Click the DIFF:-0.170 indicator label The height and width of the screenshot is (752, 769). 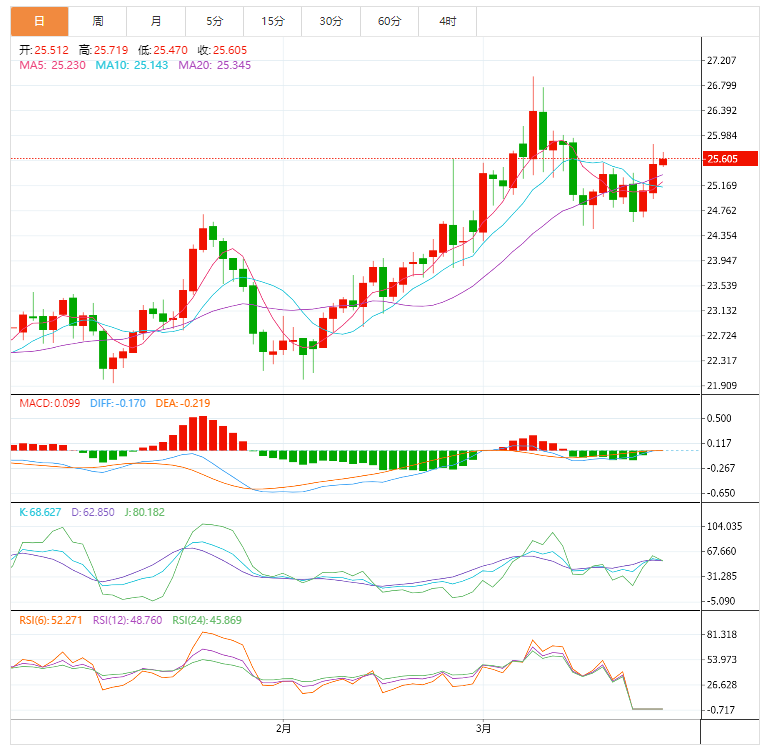pos(118,403)
